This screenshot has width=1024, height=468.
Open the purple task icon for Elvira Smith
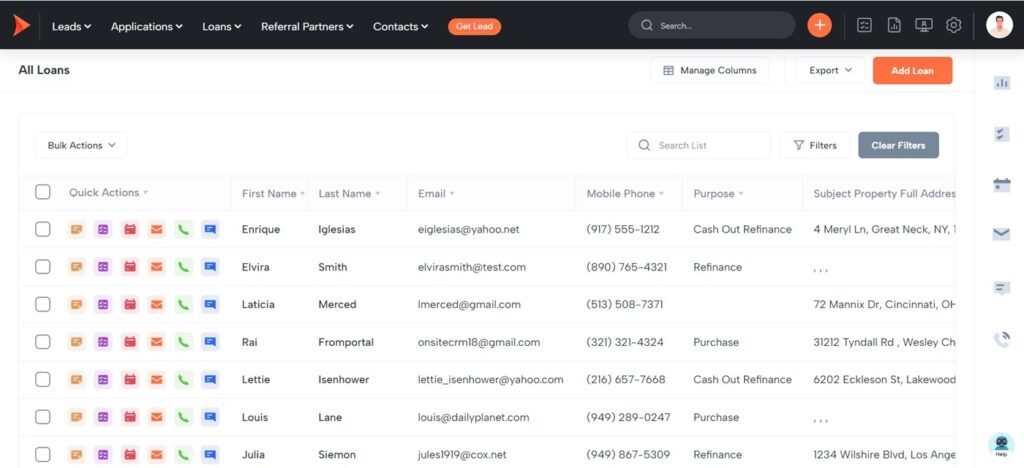click(103, 267)
